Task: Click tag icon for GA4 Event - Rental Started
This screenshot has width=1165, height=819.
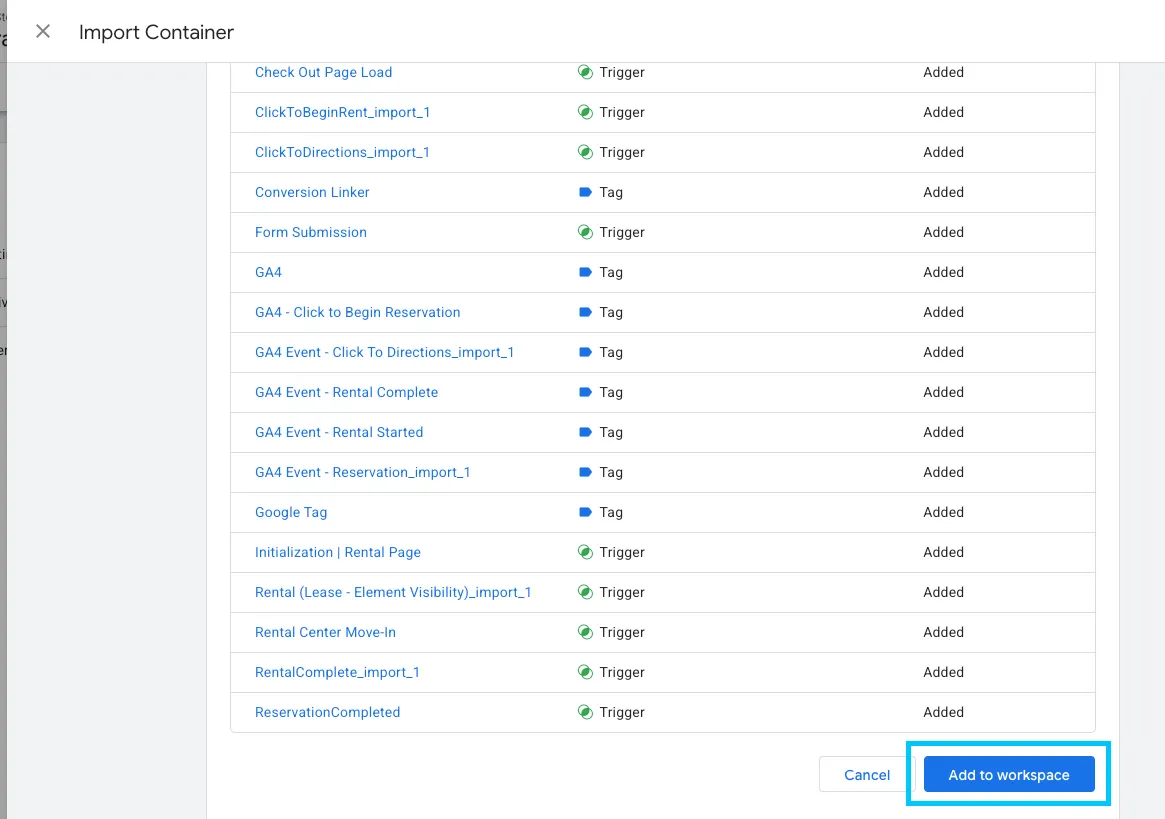Action: [x=585, y=433]
